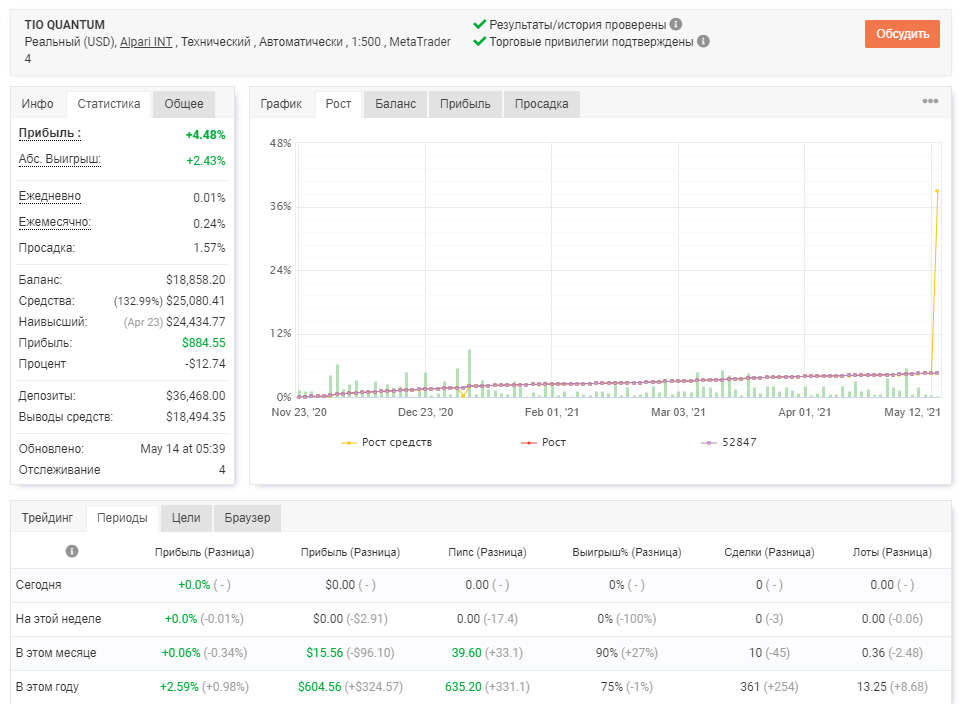
Task: Click the Баланс $18,858.20 value
Action: tap(196, 280)
